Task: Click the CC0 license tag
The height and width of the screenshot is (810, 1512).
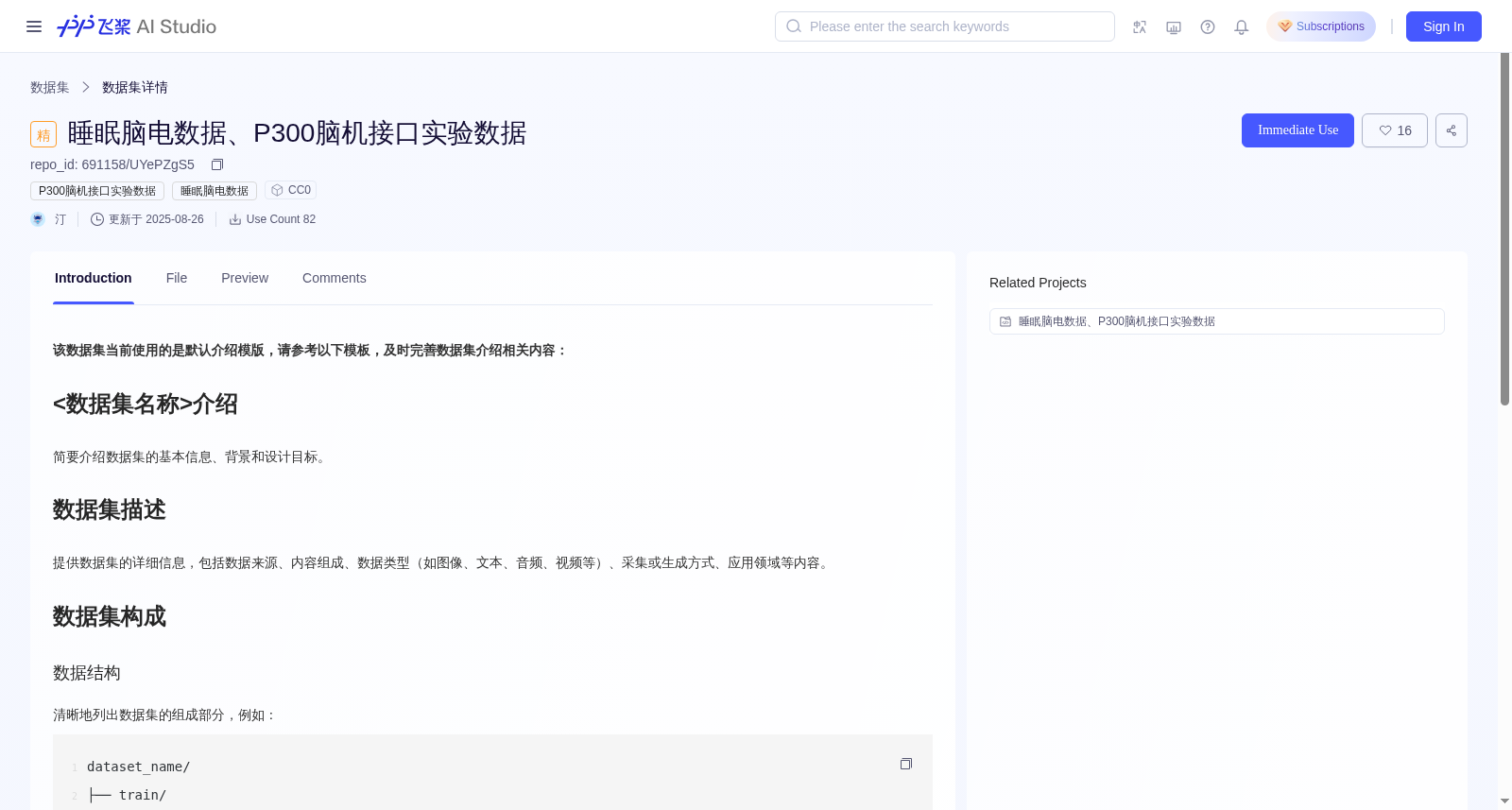Action: (291, 190)
